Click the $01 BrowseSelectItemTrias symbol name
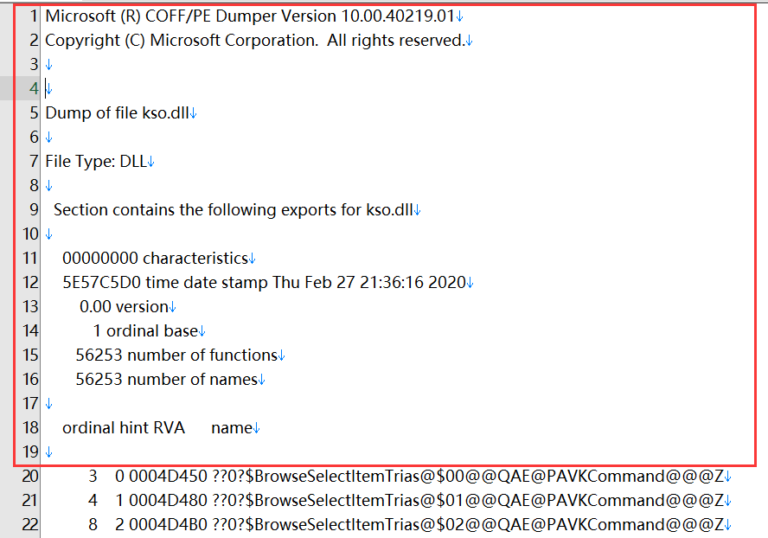The height and width of the screenshot is (538, 768). click(x=468, y=500)
